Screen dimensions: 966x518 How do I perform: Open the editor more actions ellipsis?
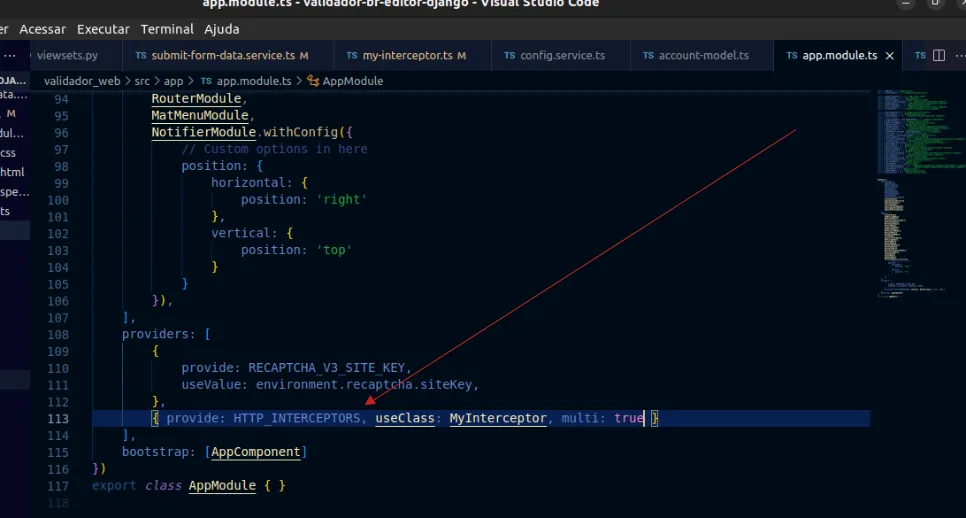pyautogui.click(x=960, y=56)
